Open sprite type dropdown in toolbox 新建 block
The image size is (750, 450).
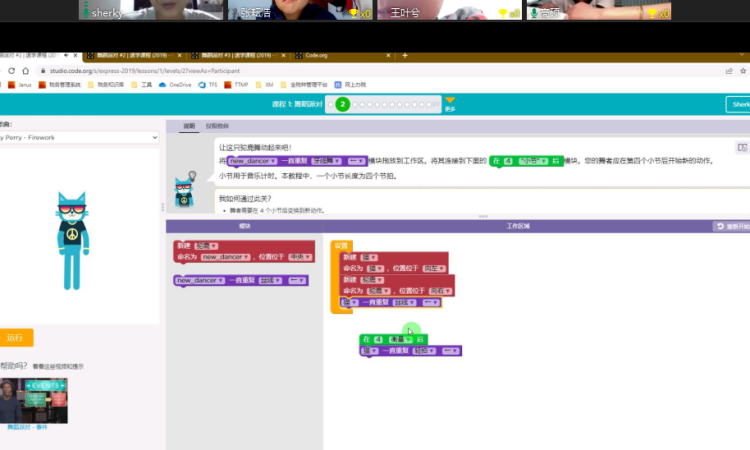point(206,246)
